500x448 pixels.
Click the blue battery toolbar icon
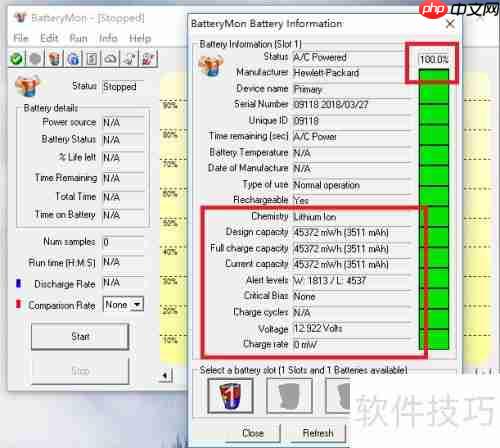point(73,59)
